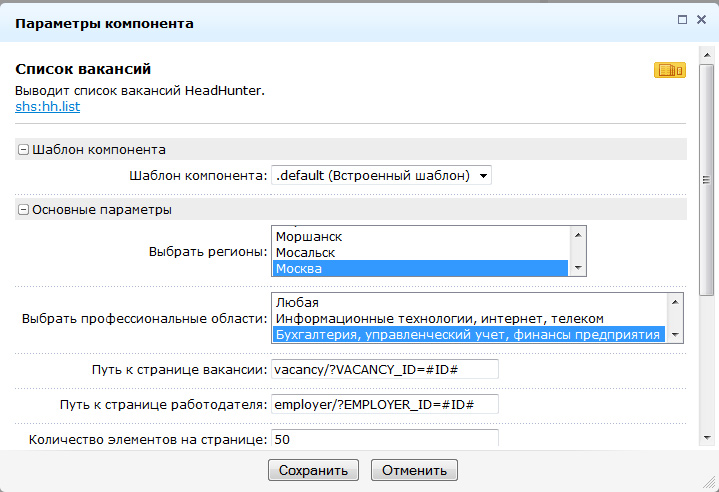Select Москва in the regions list
719x492 pixels.
tap(420, 268)
